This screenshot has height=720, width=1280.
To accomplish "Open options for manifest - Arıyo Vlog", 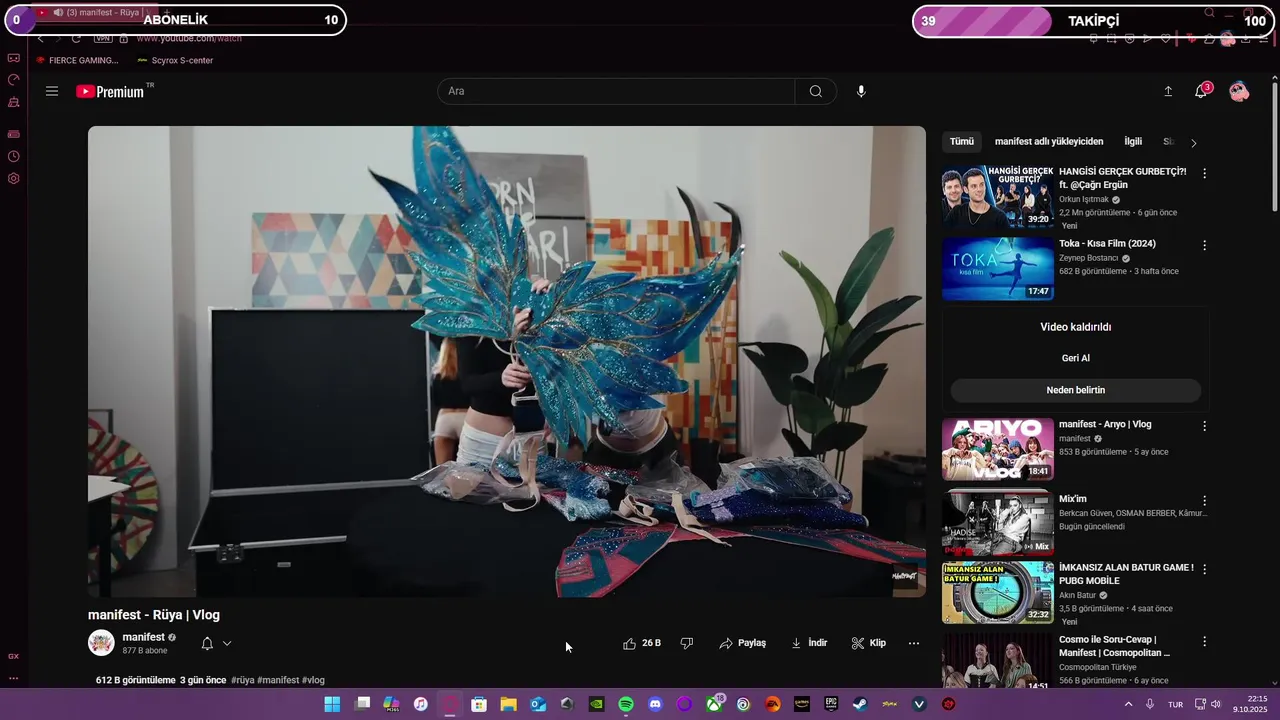I will pyautogui.click(x=1204, y=426).
